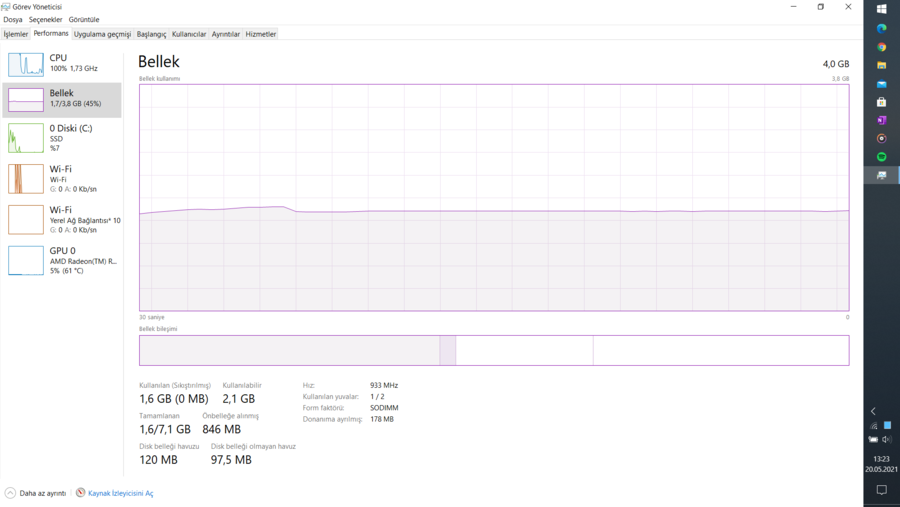Click the SODIMM form factor value
The width and height of the screenshot is (900, 507).
coord(384,408)
